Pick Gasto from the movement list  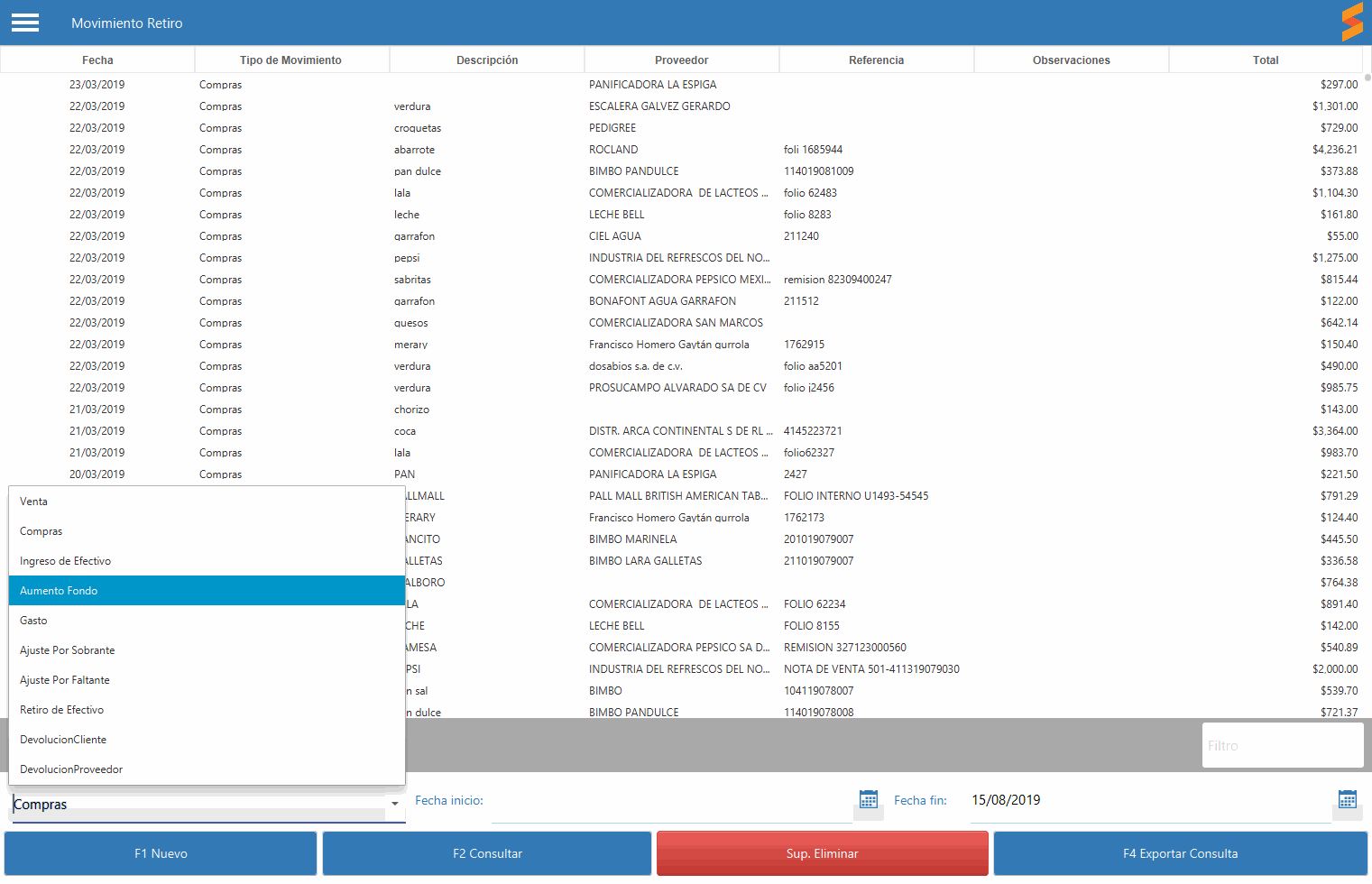coord(33,621)
